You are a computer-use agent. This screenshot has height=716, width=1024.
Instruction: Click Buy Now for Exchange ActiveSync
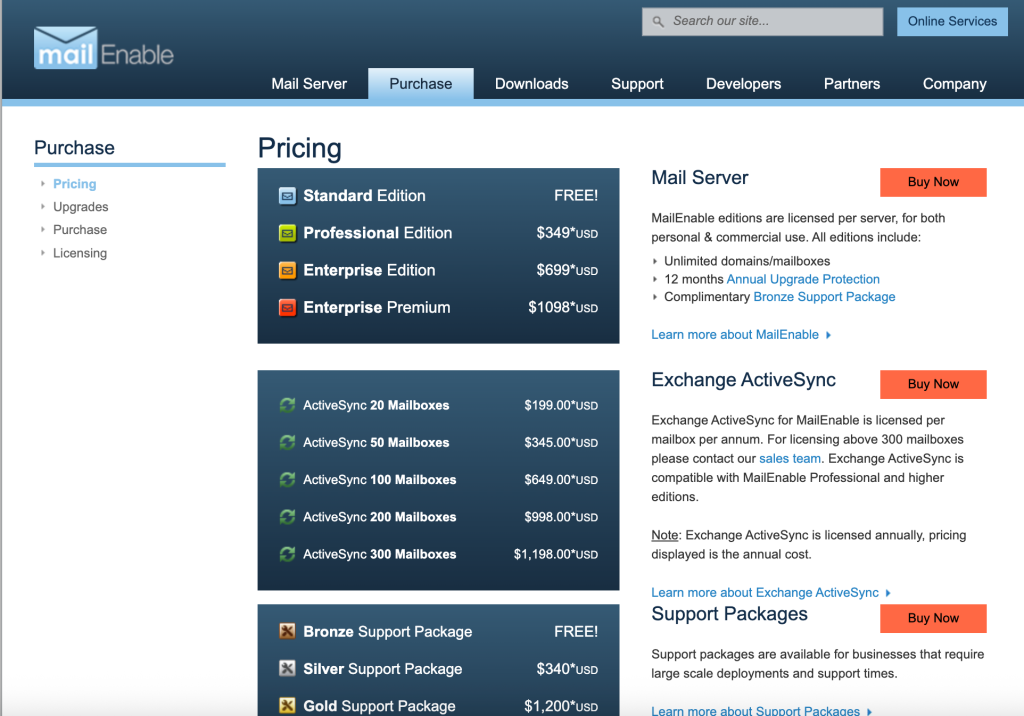pyautogui.click(x=933, y=384)
